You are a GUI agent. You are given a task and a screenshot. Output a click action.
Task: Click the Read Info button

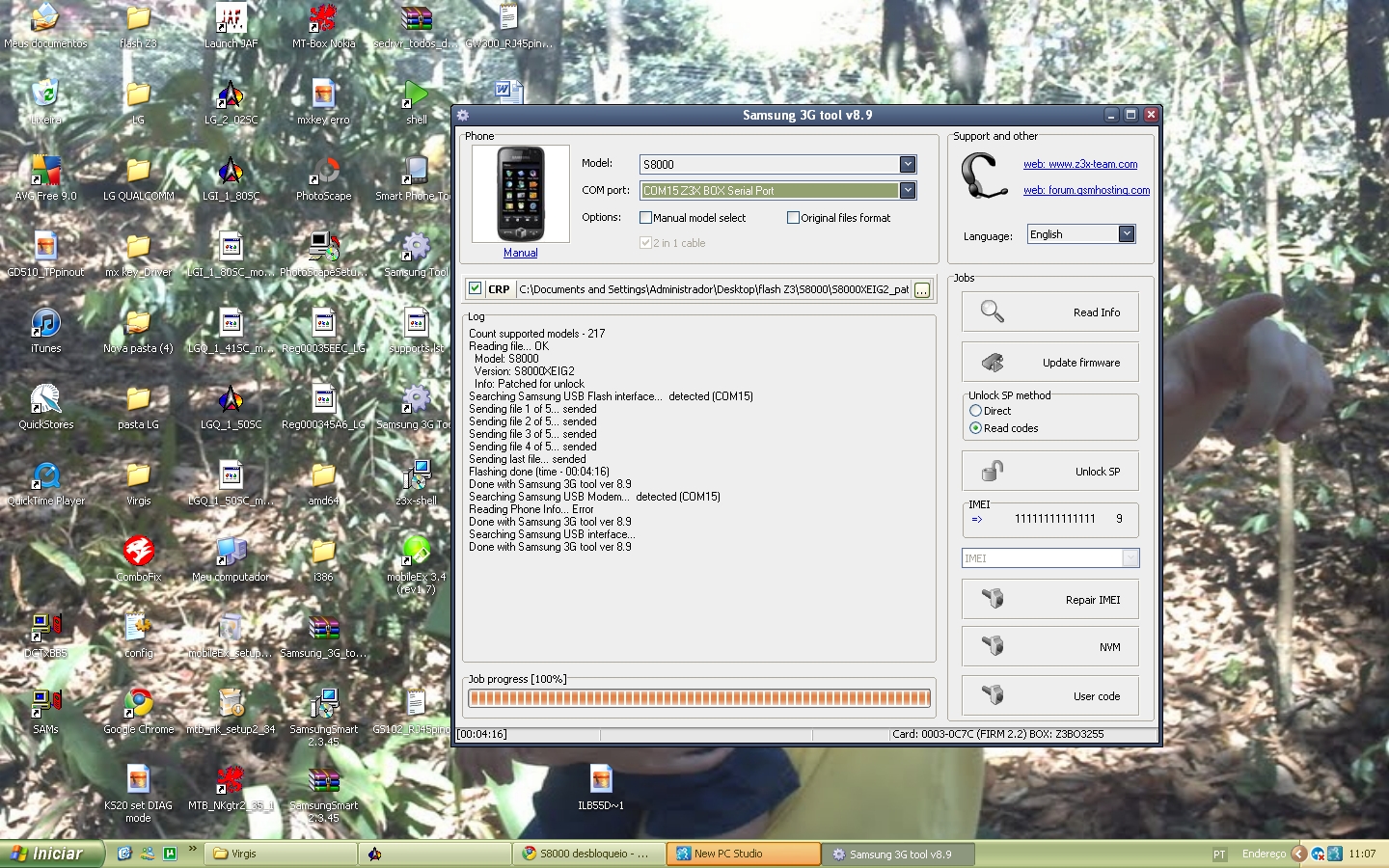(x=1049, y=312)
